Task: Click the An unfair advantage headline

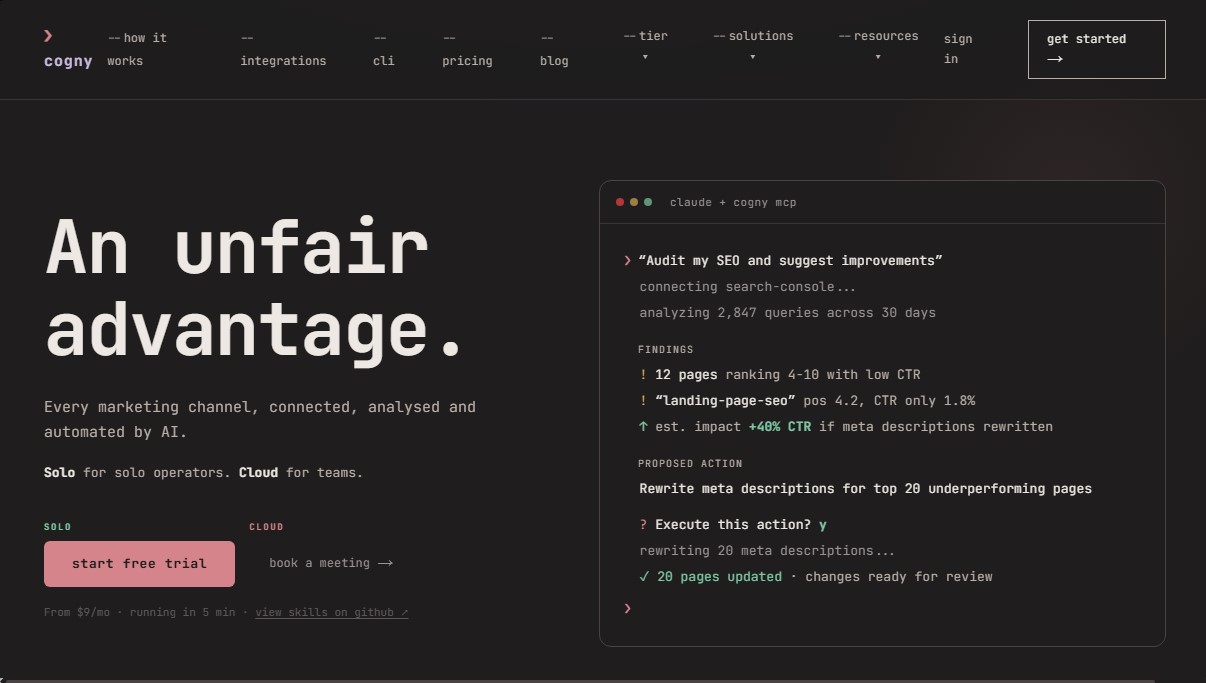Action: pyautogui.click(x=256, y=289)
